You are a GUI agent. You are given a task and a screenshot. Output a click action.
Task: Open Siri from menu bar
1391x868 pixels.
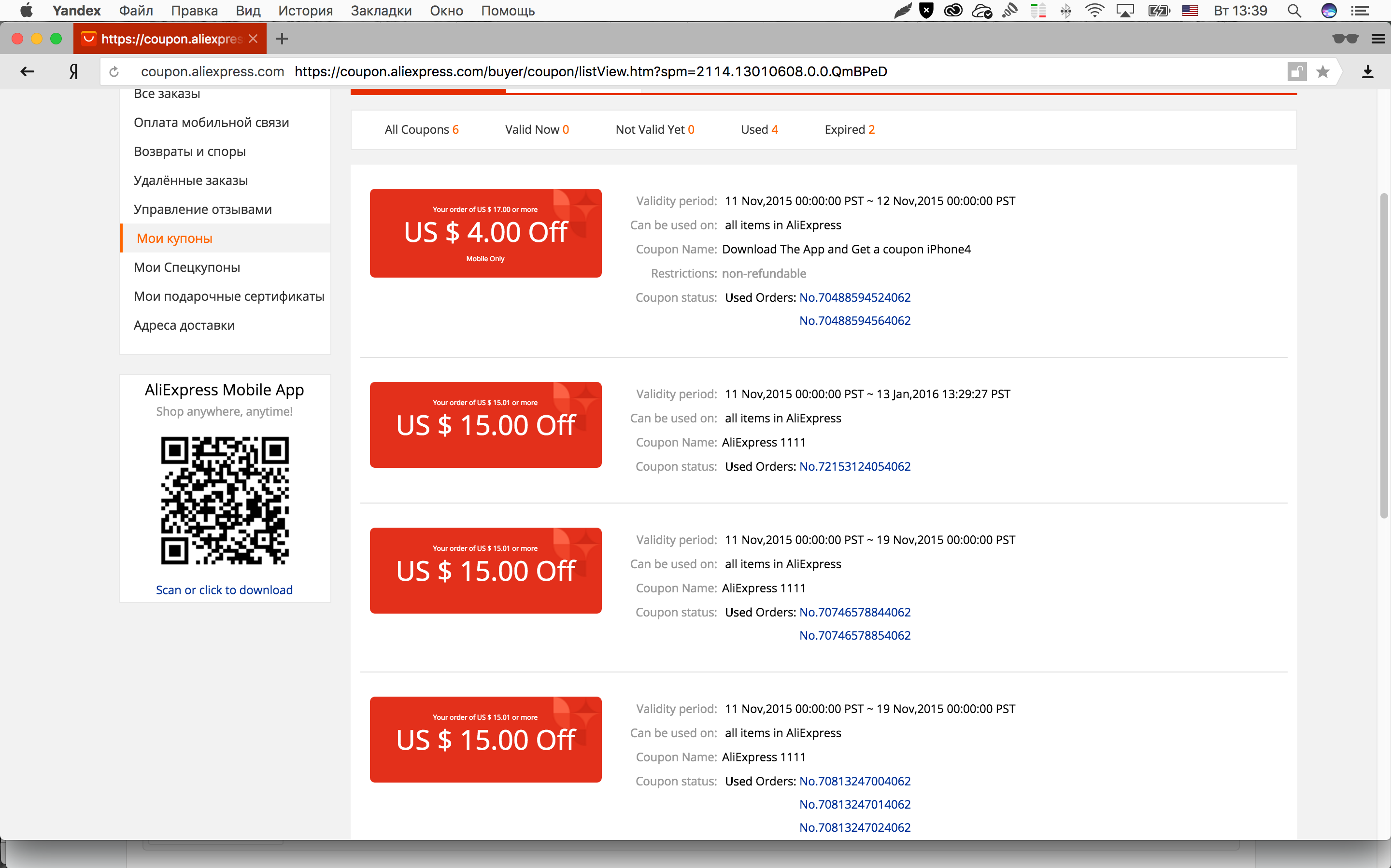(x=1328, y=10)
